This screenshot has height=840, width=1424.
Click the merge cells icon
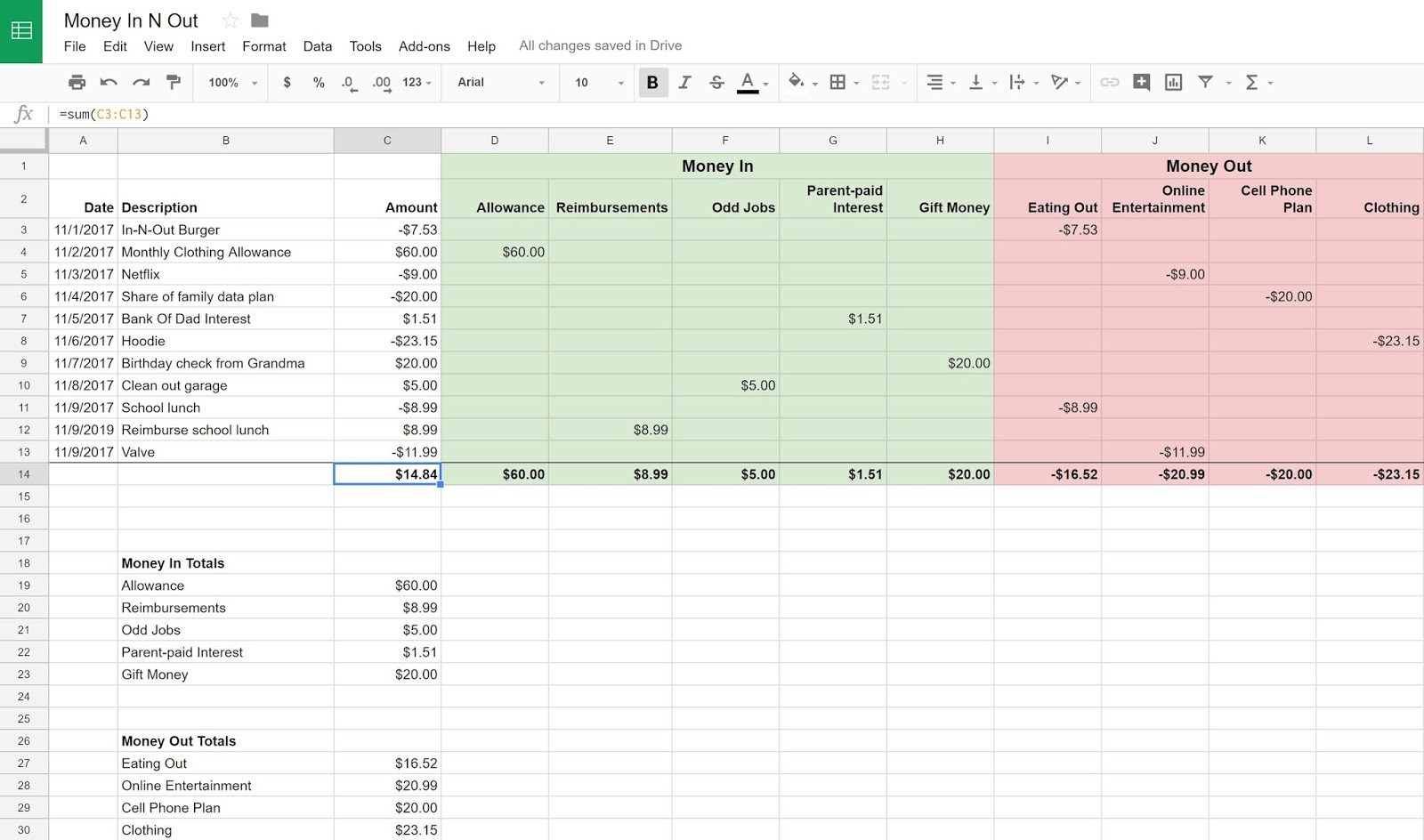tap(880, 82)
